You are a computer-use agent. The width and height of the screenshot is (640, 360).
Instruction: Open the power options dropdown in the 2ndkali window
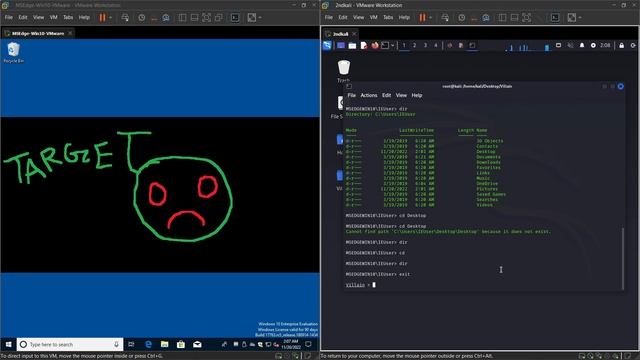(430, 18)
